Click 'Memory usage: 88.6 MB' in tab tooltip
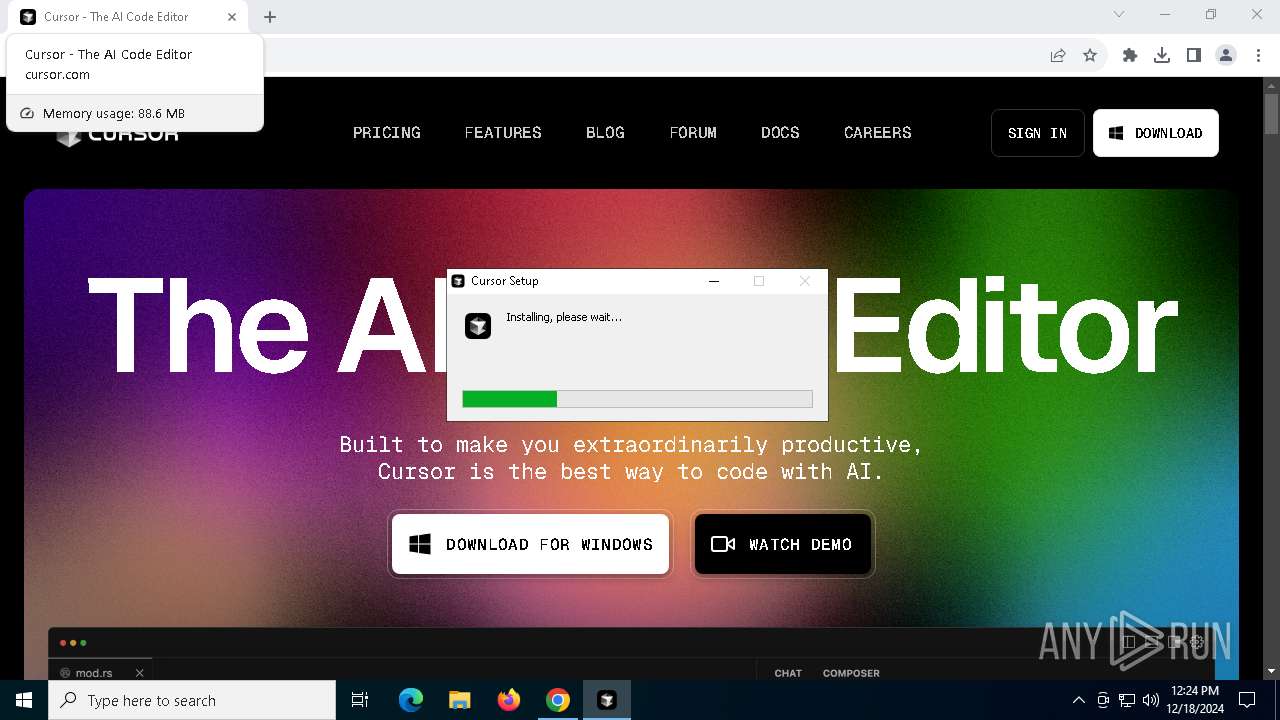This screenshot has width=1280, height=720. tap(114, 113)
